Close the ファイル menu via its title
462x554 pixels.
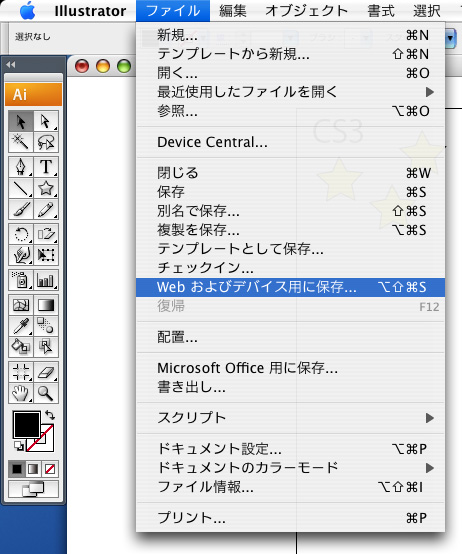pos(173,11)
